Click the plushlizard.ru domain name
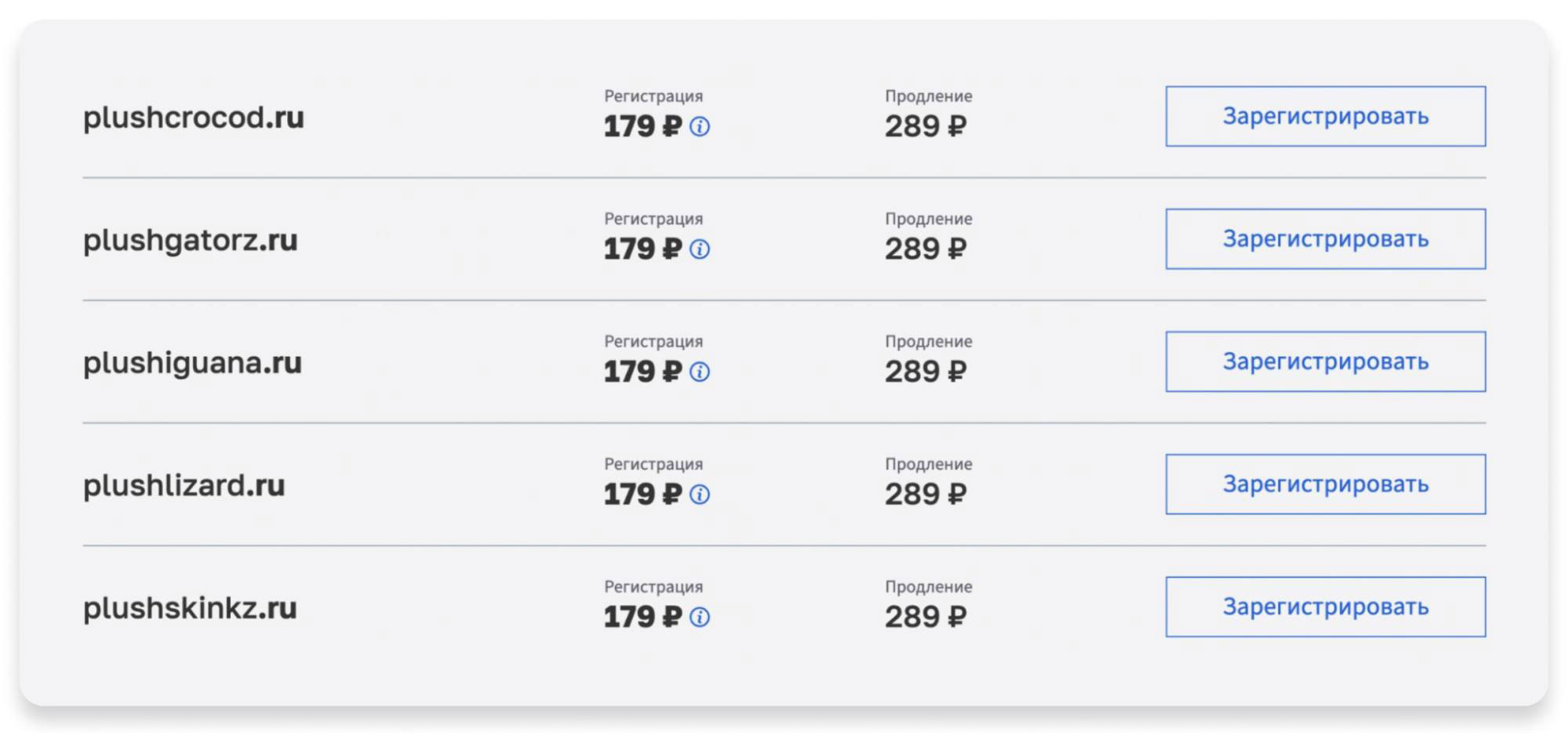This screenshot has height=733, width=1568. click(x=184, y=486)
